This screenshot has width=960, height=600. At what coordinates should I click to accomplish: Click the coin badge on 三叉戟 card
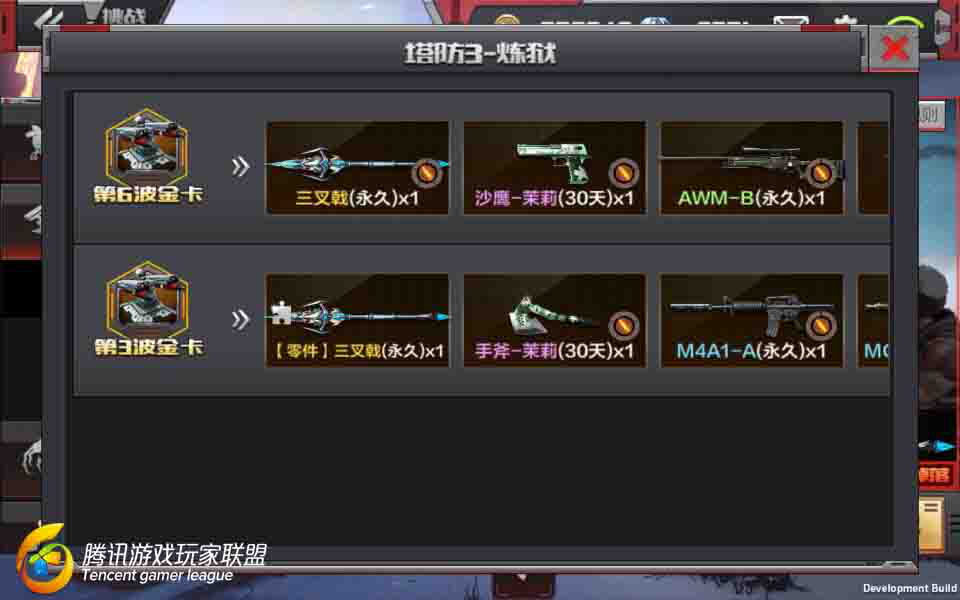tap(427, 173)
